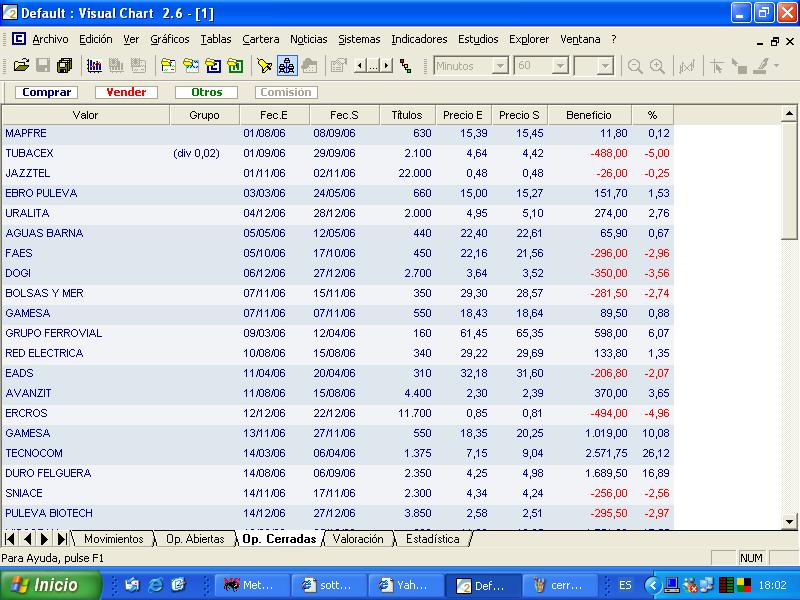Restore the inner document window
The width and height of the screenshot is (800, 600).
[775, 41]
